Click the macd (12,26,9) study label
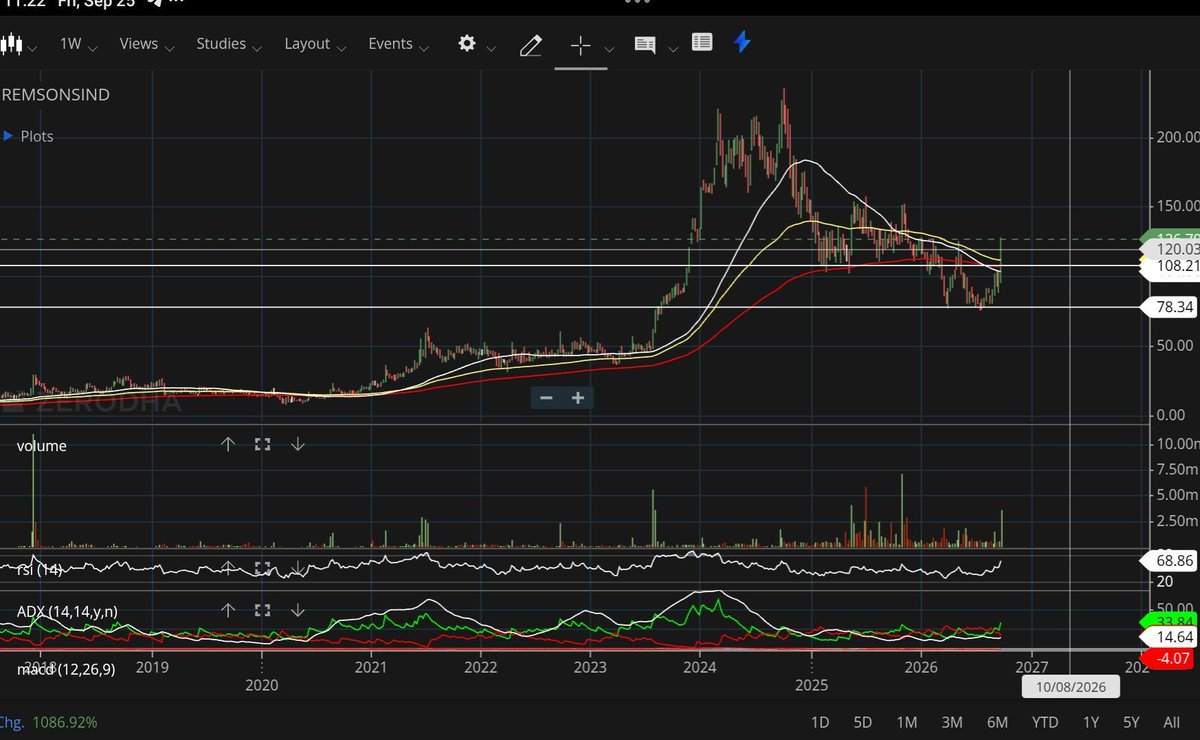Screen dimensions: 1200x740 point(66,668)
